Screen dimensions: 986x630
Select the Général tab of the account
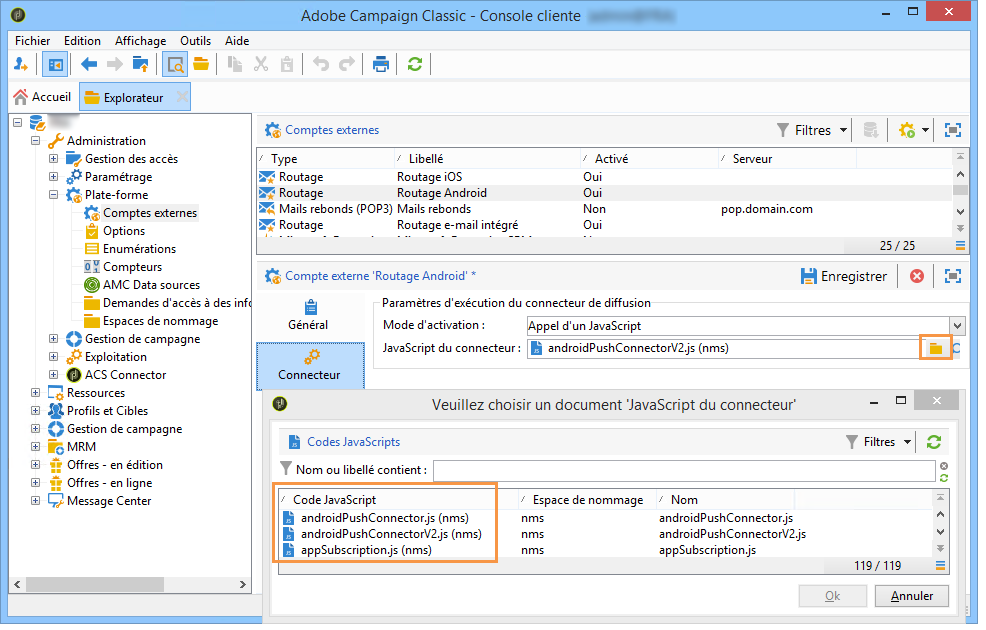click(309, 315)
